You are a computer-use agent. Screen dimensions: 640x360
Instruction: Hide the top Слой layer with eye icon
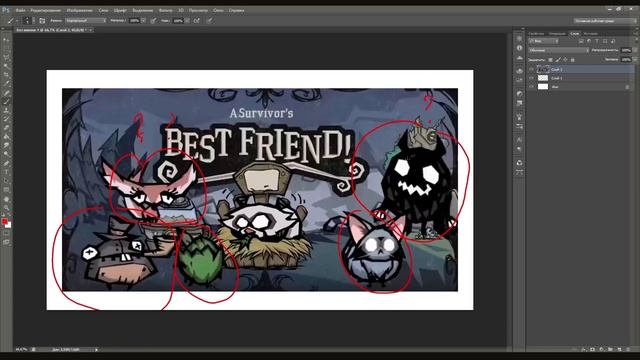[x=531, y=69]
